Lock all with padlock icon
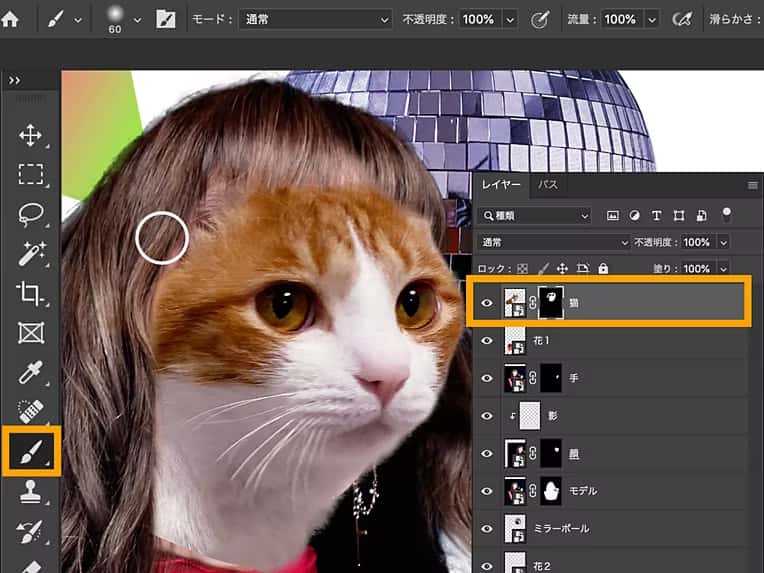The height and width of the screenshot is (573, 764). 603,268
